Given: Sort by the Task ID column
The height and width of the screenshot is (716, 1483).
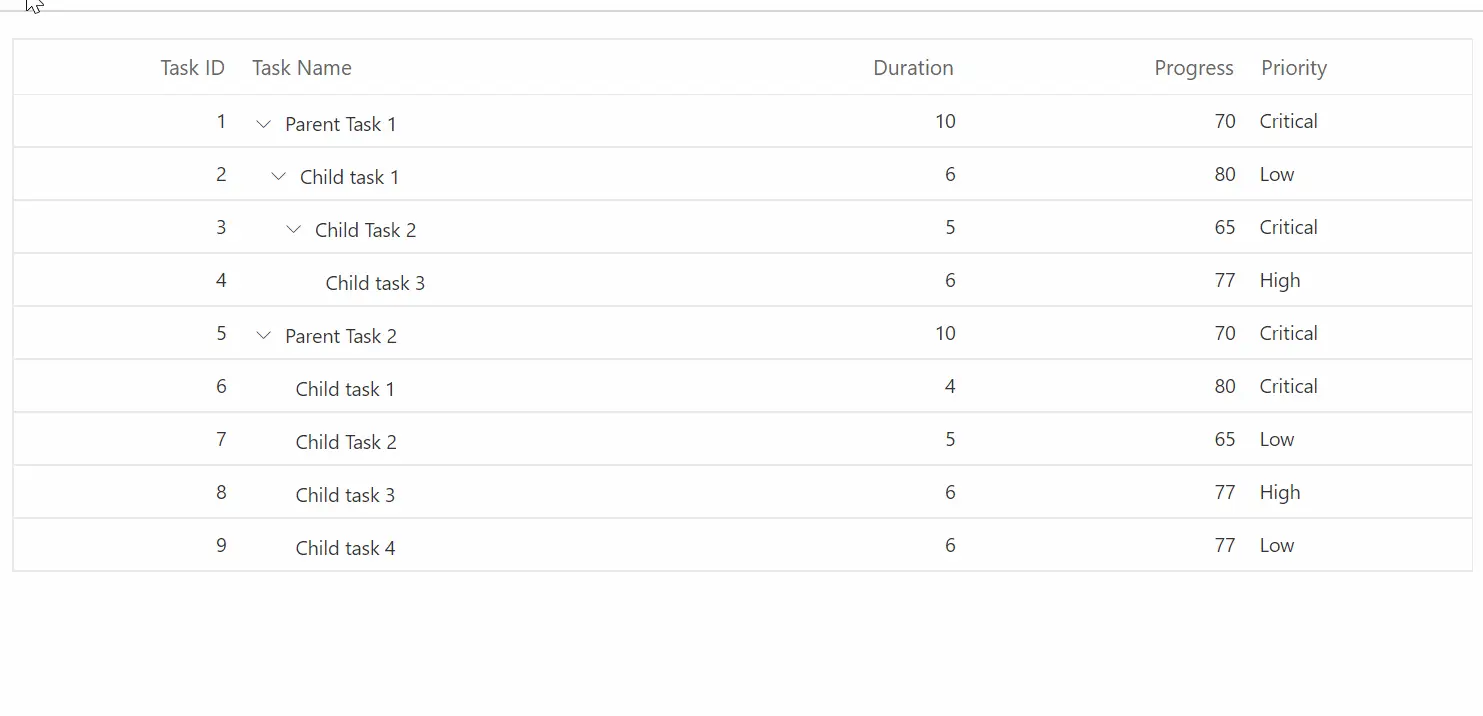Looking at the screenshot, I should [192, 67].
